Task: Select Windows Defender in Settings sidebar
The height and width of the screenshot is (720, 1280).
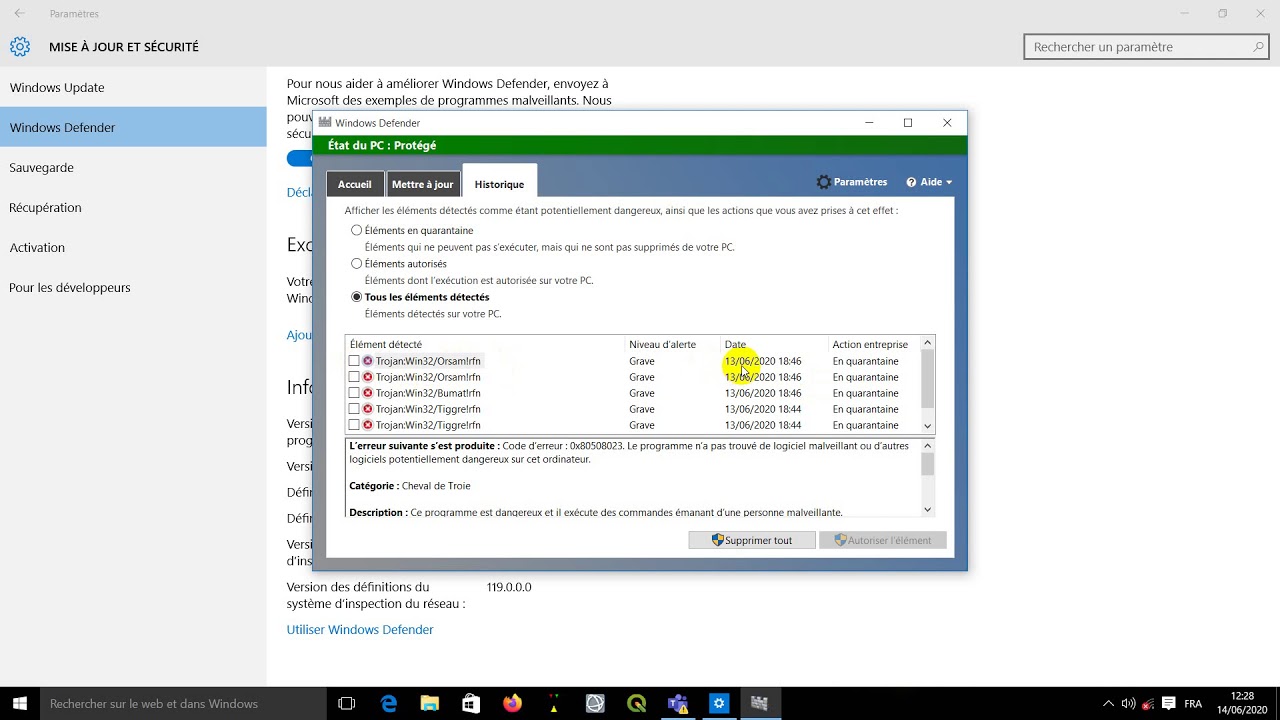Action: tap(133, 127)
